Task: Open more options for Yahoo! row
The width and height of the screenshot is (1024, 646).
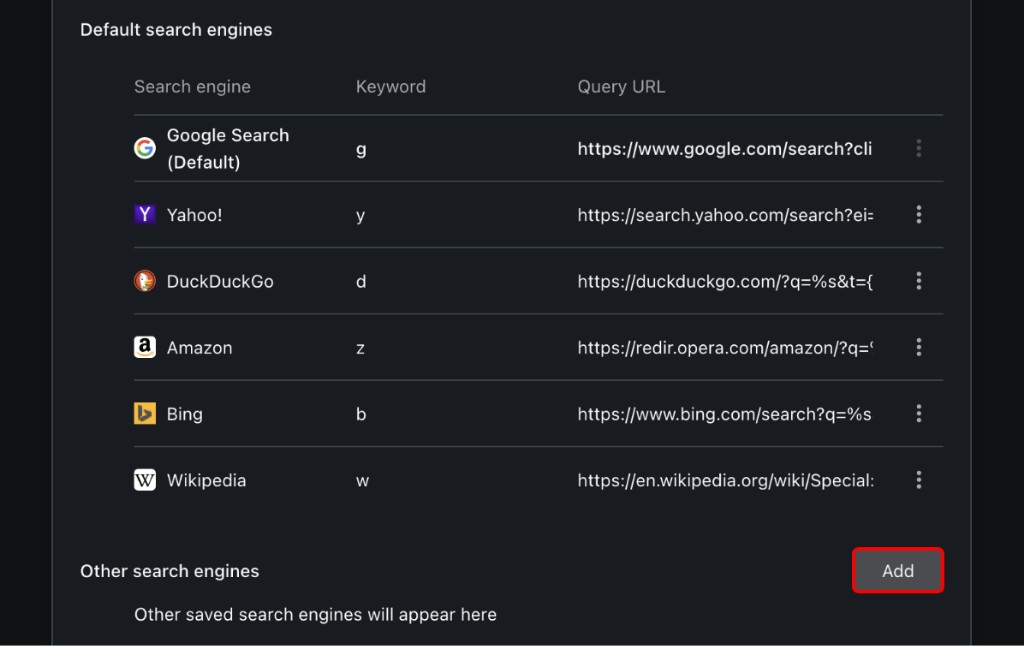Action: [x=918, y=215]
